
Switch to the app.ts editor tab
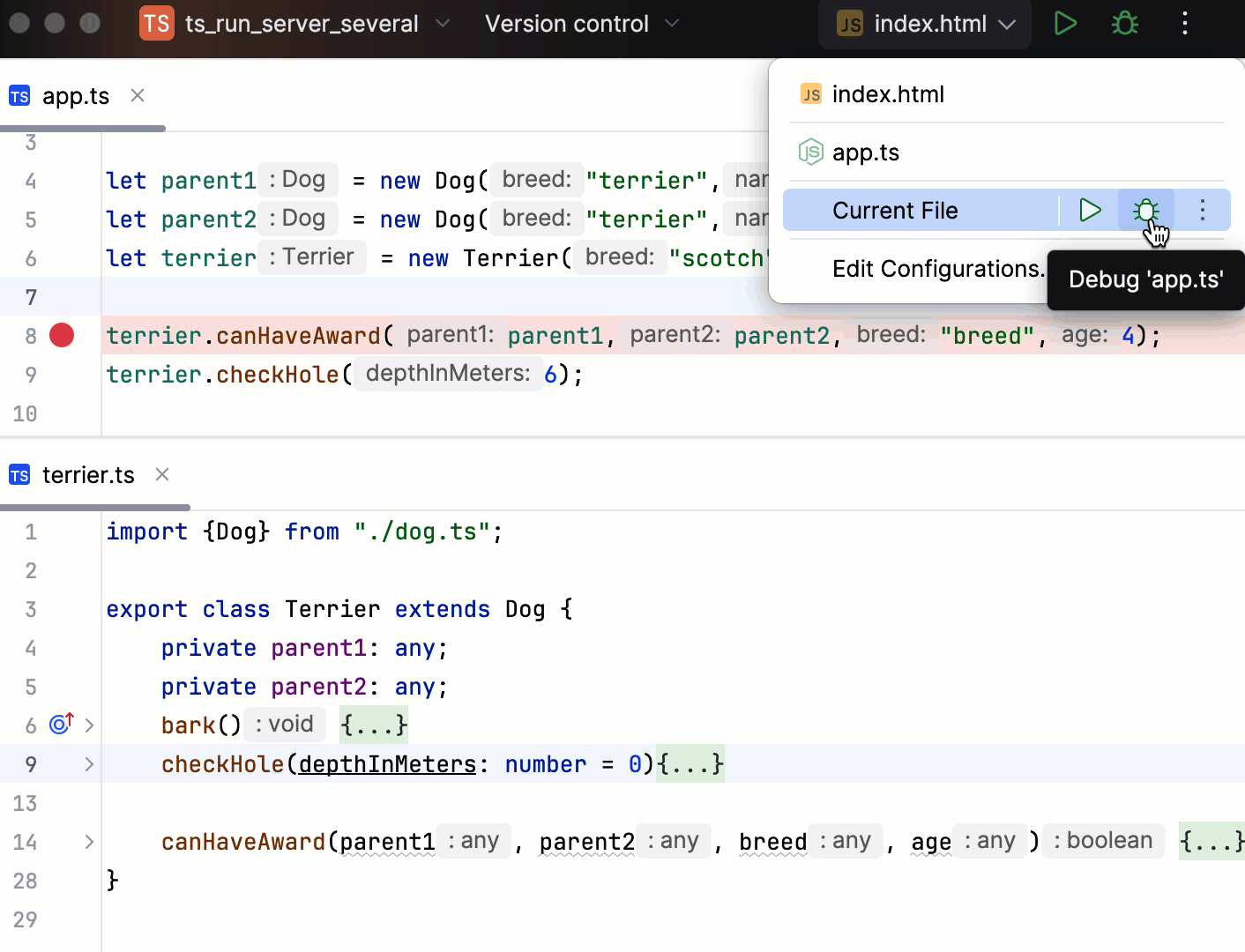pos(76,95)
